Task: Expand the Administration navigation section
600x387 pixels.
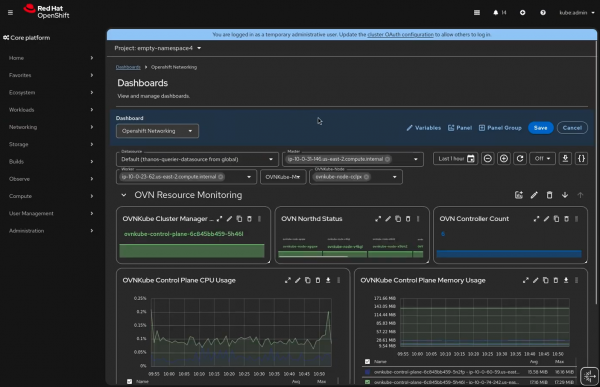Action: pyautogui.click(x=51, y=230)
